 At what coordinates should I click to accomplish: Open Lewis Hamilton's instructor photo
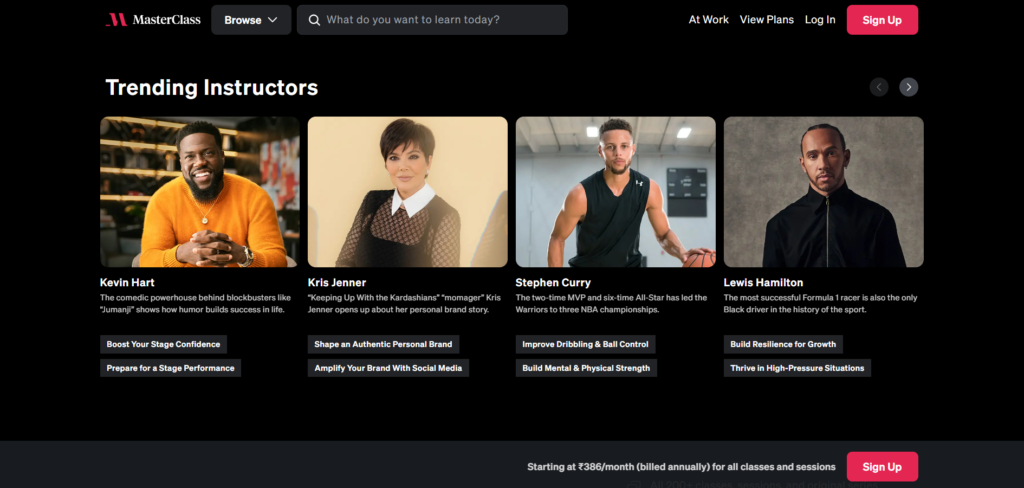tap(824, 191)
